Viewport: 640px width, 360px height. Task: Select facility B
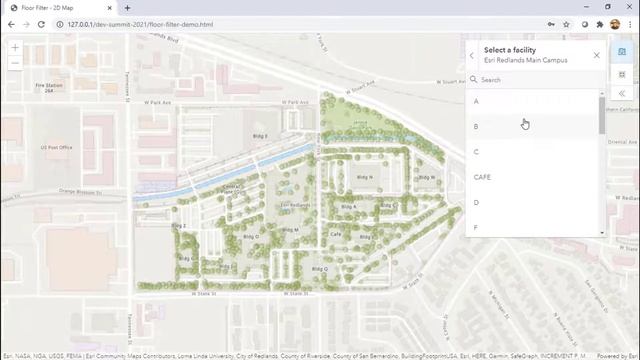[x=532, y=127]
